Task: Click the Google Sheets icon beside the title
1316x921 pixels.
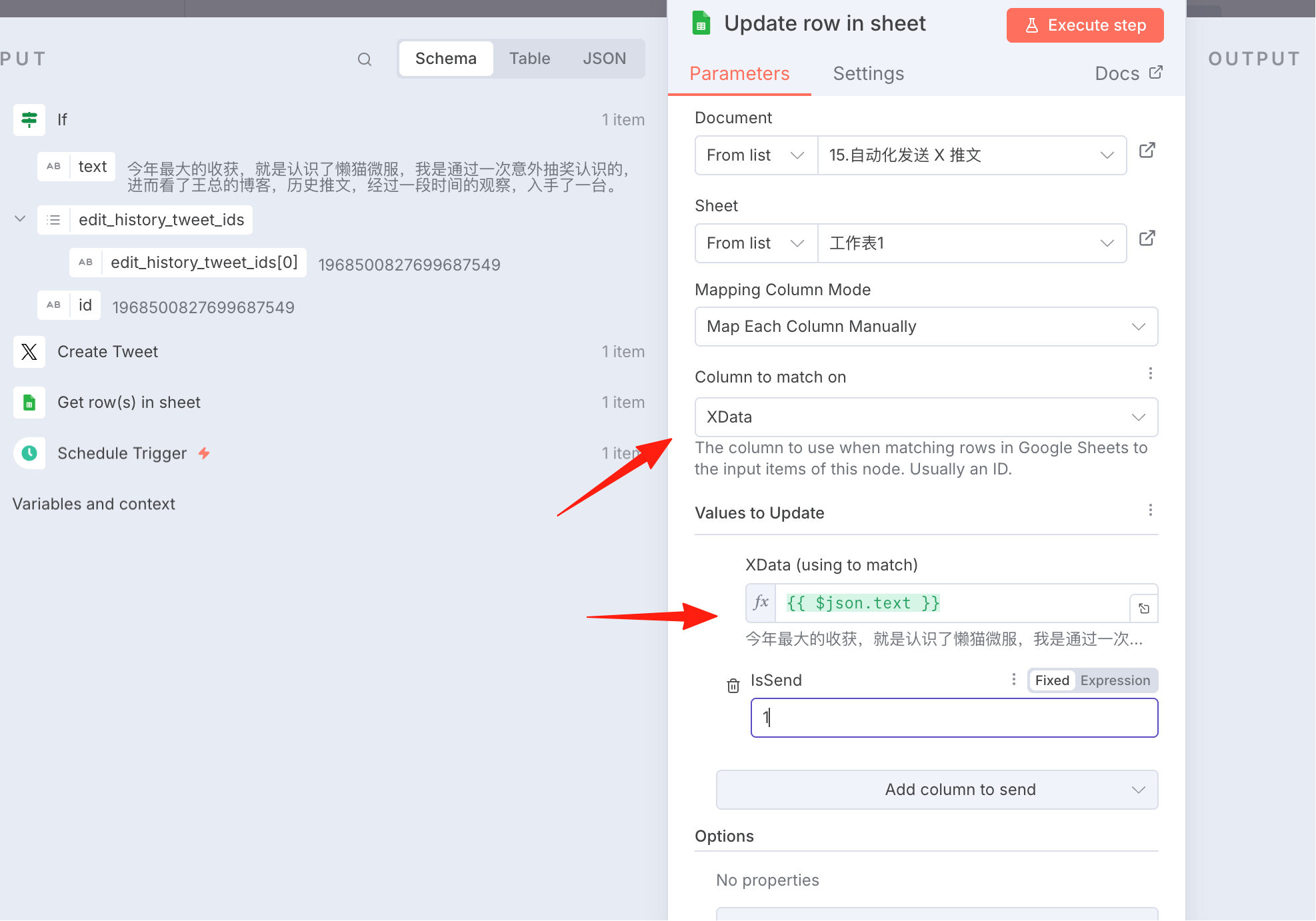Action: [701, 23]
